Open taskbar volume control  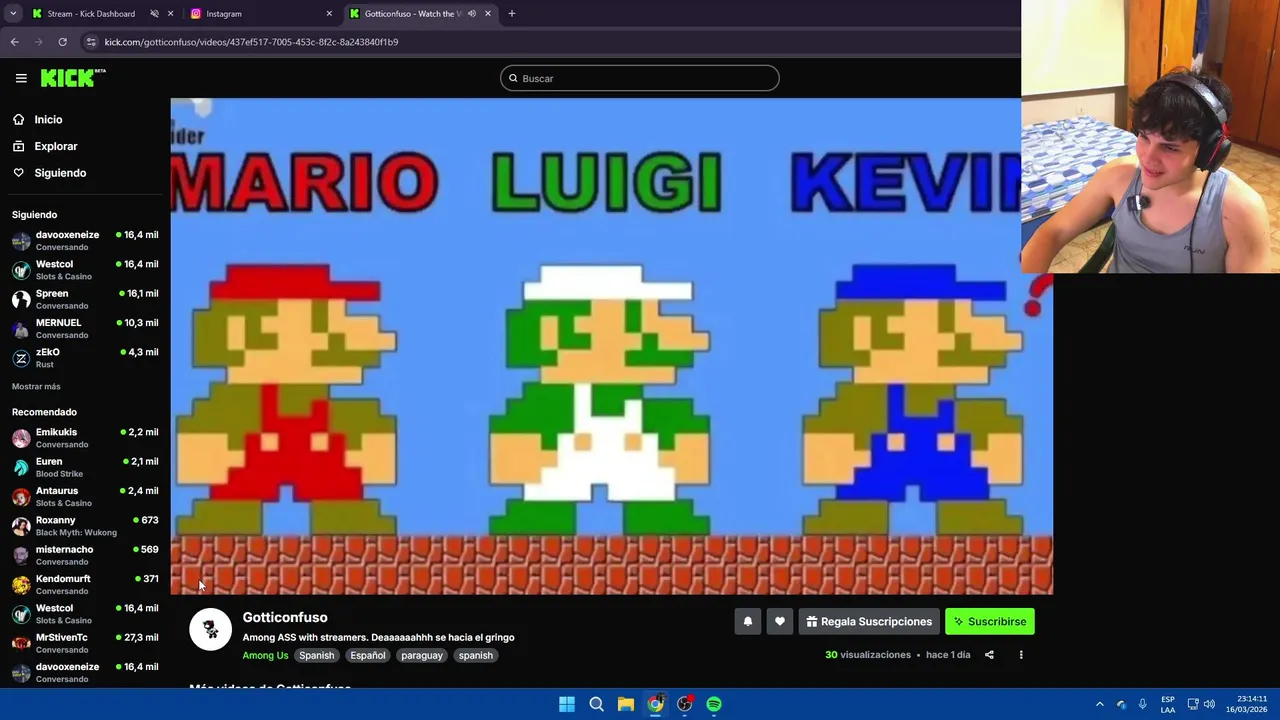coord(1209,704)
